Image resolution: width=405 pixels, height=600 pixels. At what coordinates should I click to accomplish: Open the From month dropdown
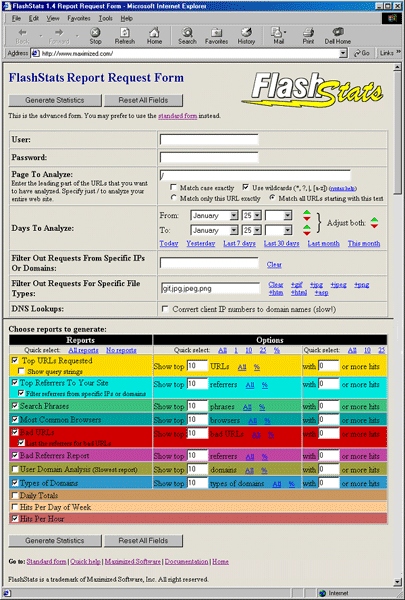234,216
